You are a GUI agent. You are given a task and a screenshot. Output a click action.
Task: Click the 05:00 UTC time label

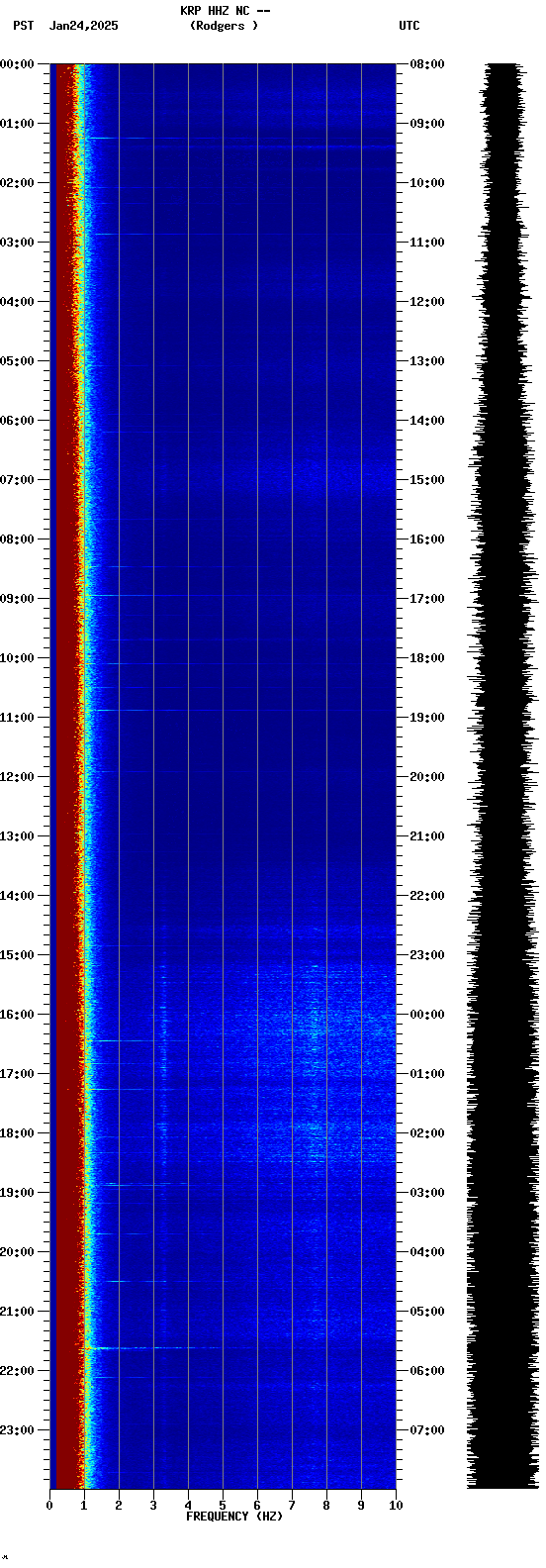point(427,1312)
